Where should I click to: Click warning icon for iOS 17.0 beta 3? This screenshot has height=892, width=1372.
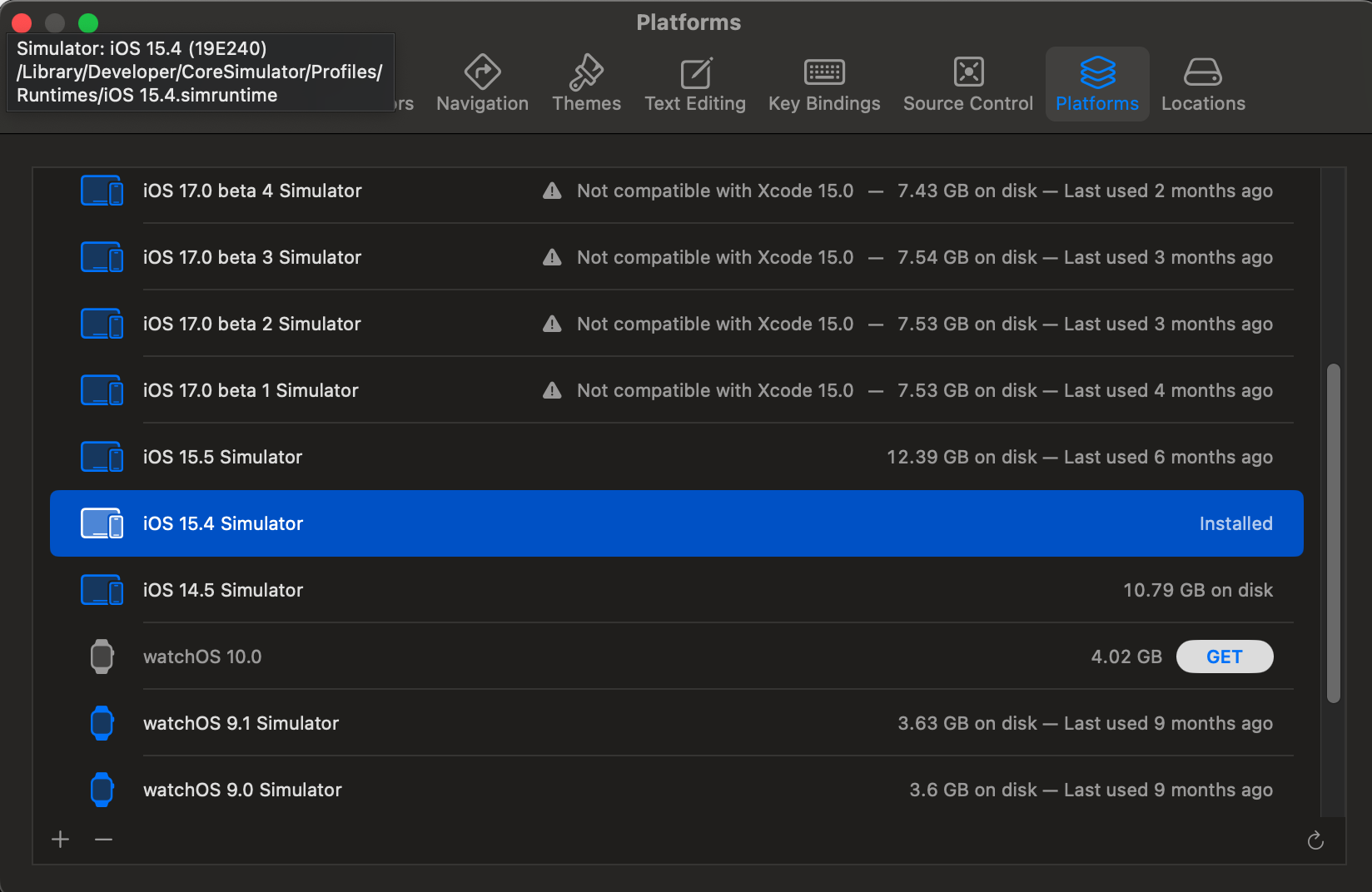coord(552,257)
